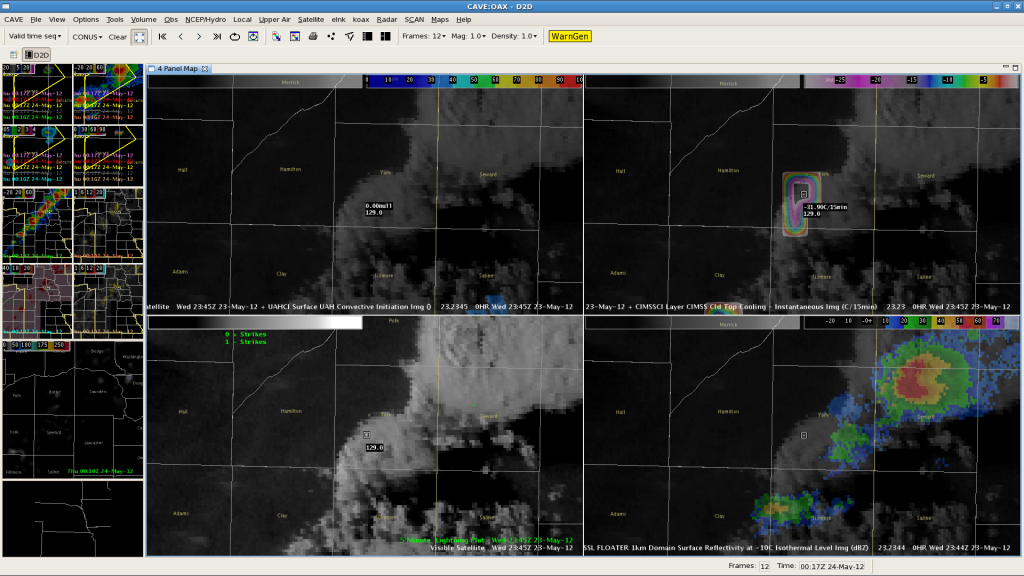The width and height of the screenshot is (1024, 576).
Task: Open the Valid time seq dropdown
Action: point(35,36)
